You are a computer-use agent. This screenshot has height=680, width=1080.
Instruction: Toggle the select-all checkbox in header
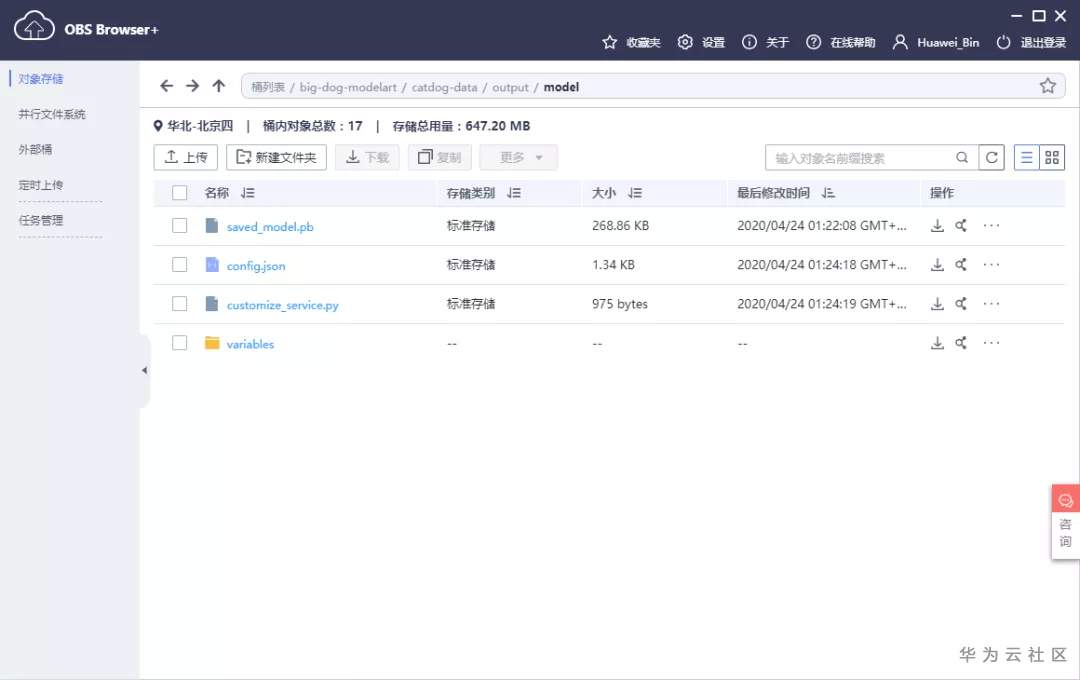pyautogui.click(x=180, y=193)
